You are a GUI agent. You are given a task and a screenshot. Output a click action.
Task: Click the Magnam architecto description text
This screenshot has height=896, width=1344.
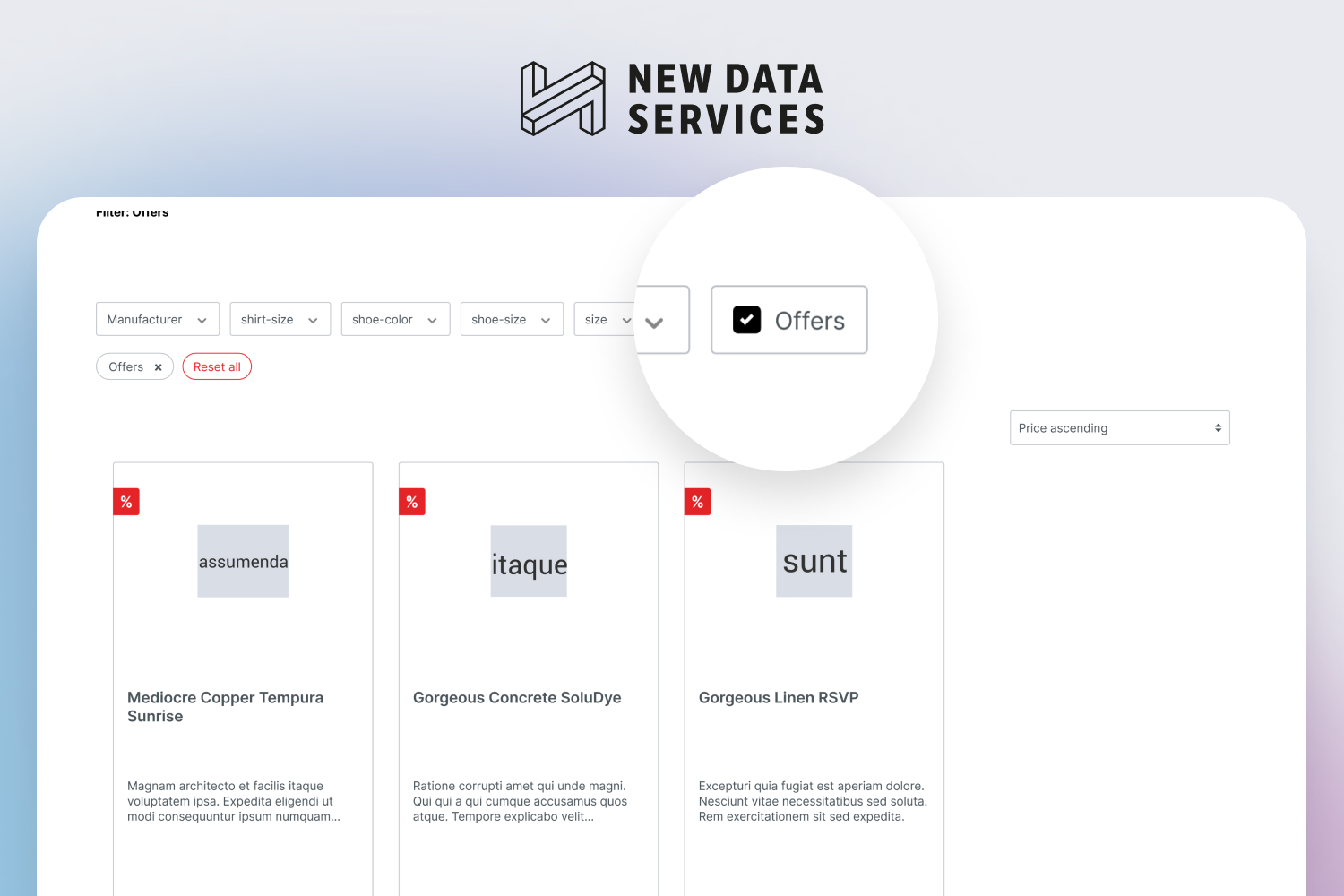click(x=234, y=801)
